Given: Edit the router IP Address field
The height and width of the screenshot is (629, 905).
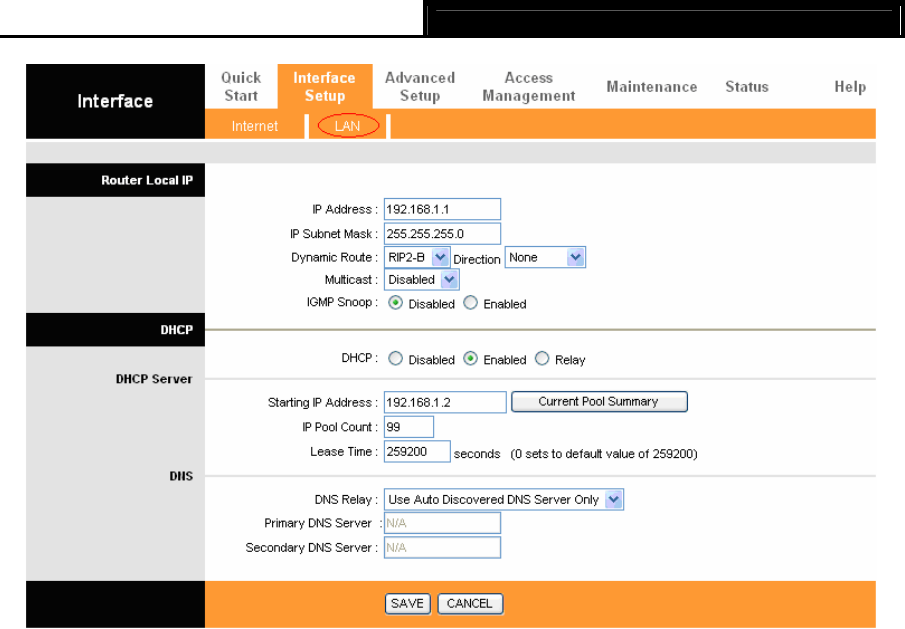Looking at the screenshot, I should tap(442, 209).
